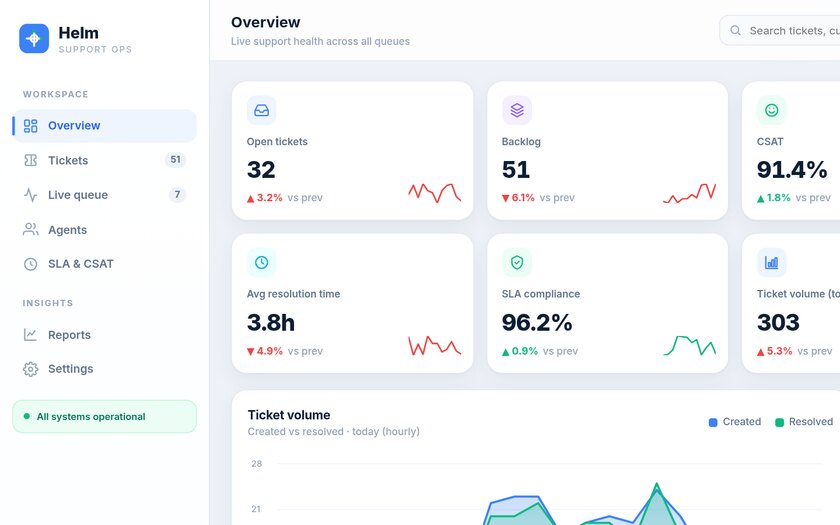This screenshot has width=840, height=525.
Task: Click the green Resolved legend swatch
Action: click(x=779, y=423)
